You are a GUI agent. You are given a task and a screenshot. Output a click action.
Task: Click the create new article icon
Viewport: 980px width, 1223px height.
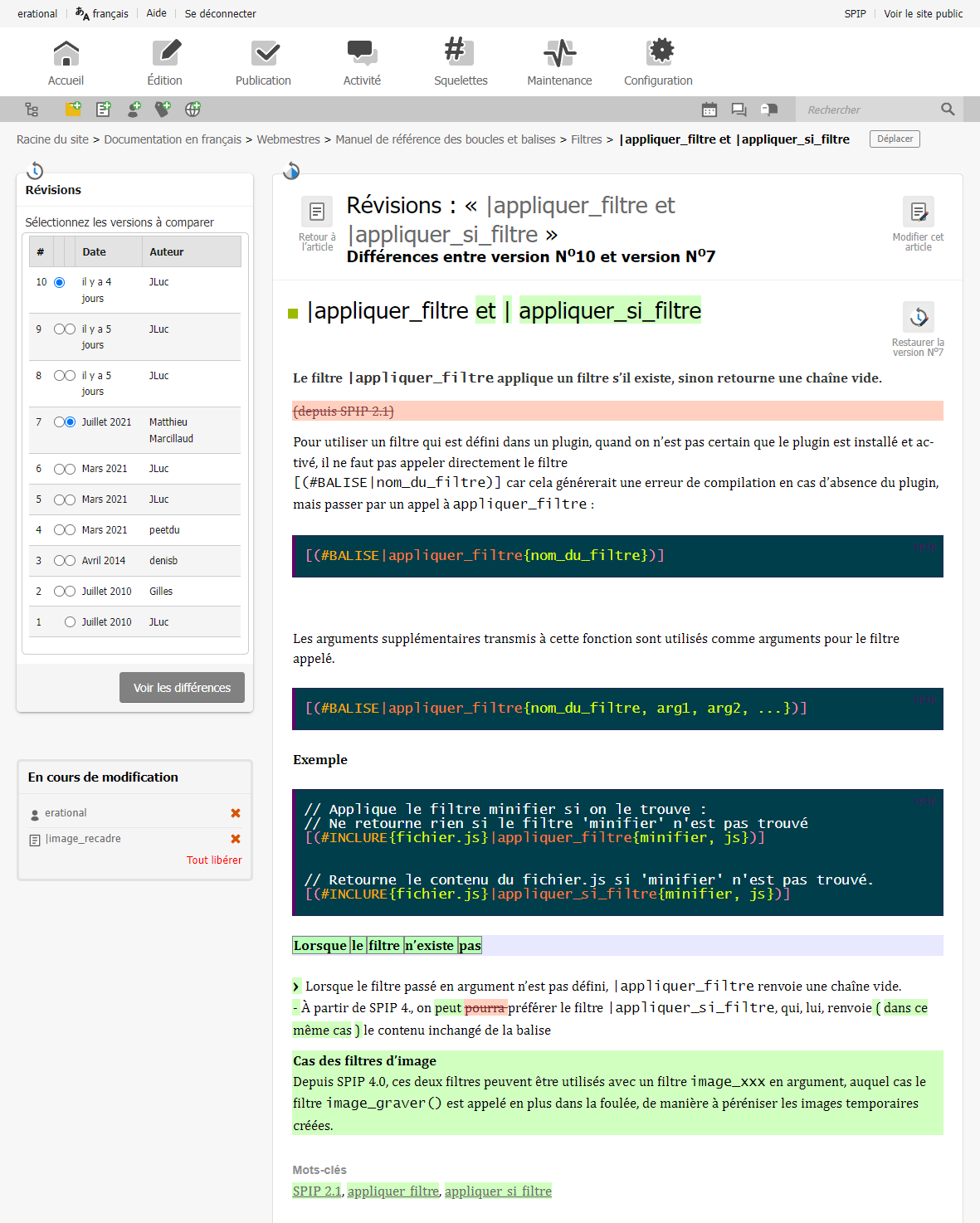[x=103, y=110]
